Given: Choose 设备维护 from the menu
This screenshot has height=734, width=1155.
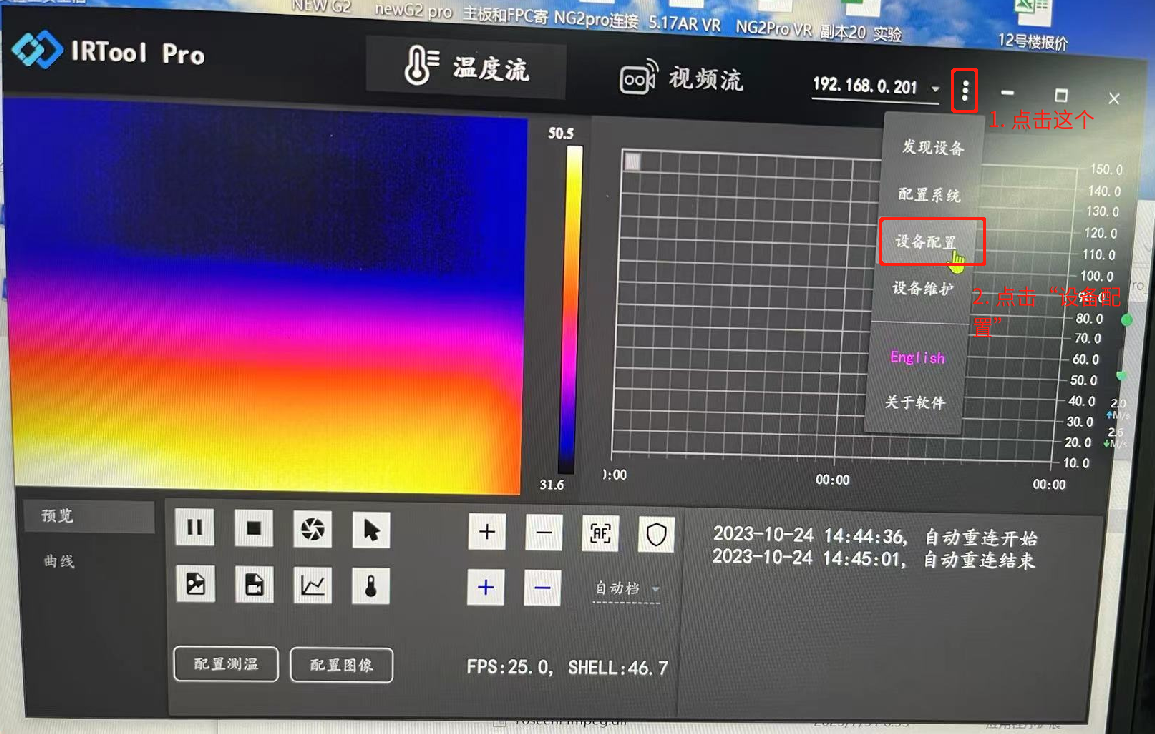Looking at the screenshot, I should pyautogui.click(x=923, y=288).
